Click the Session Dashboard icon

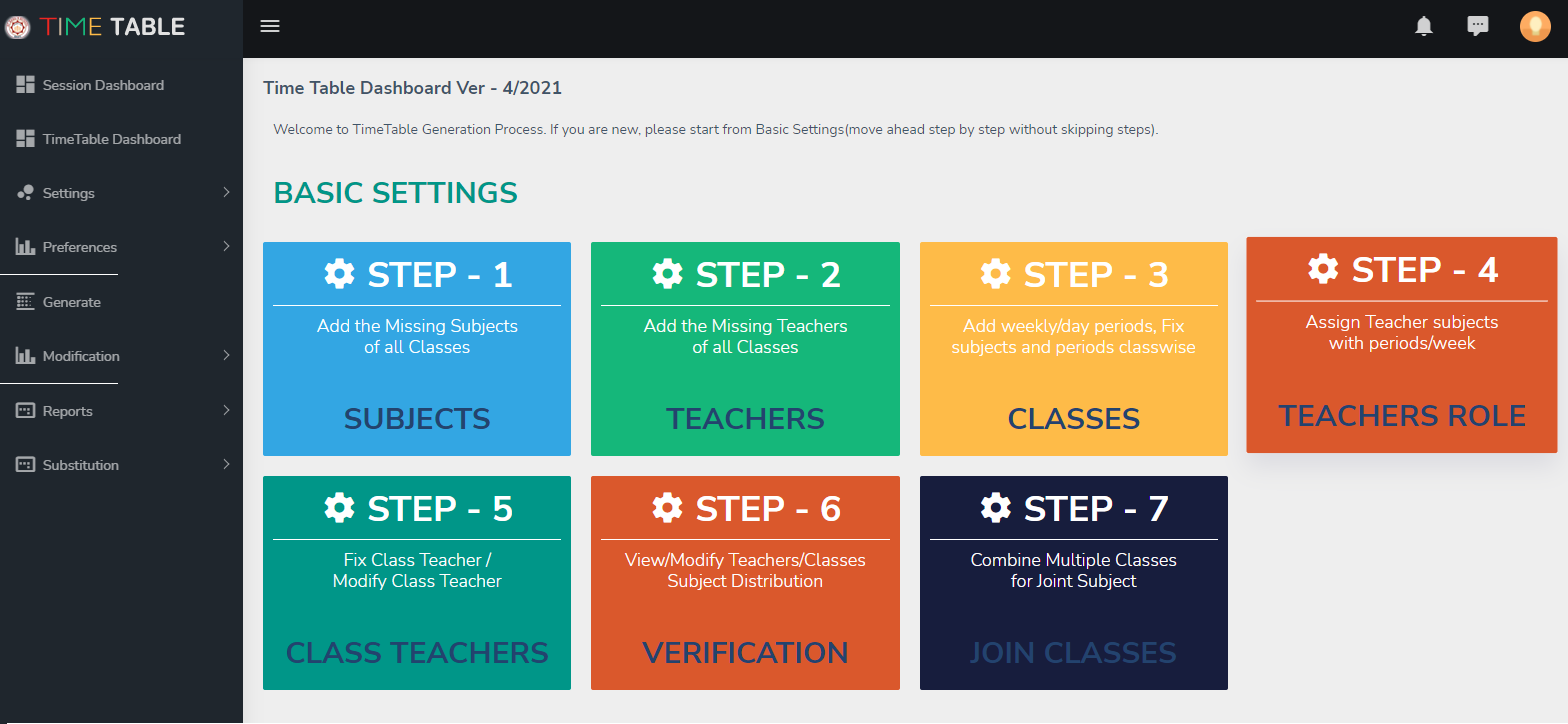click(x=26, y=85)
